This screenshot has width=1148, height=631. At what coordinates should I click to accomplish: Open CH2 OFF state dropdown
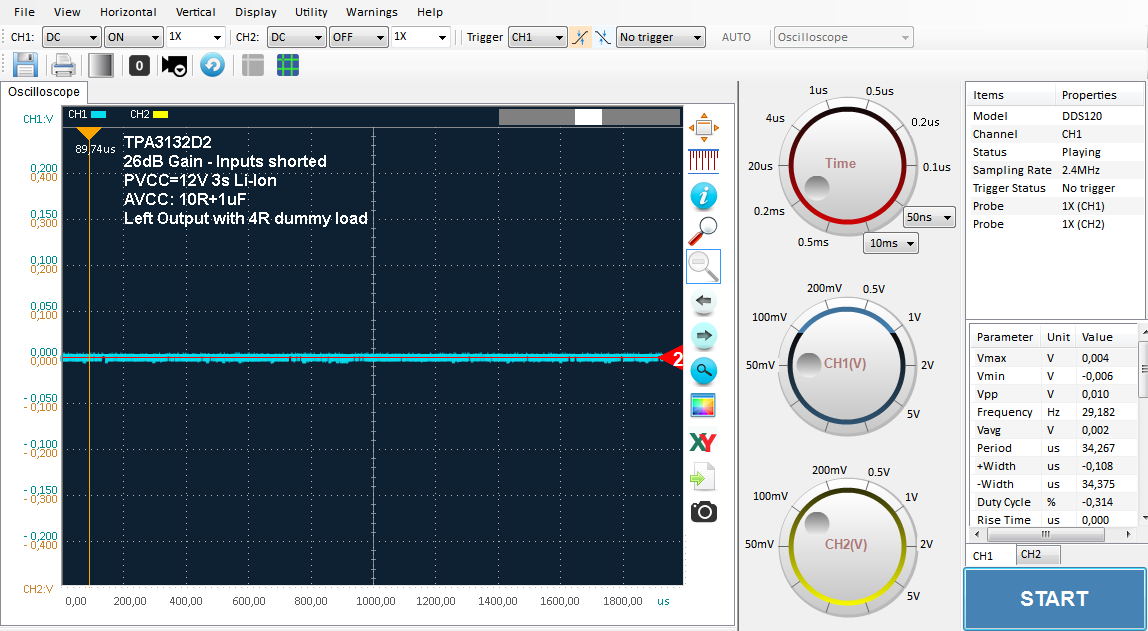358,37
